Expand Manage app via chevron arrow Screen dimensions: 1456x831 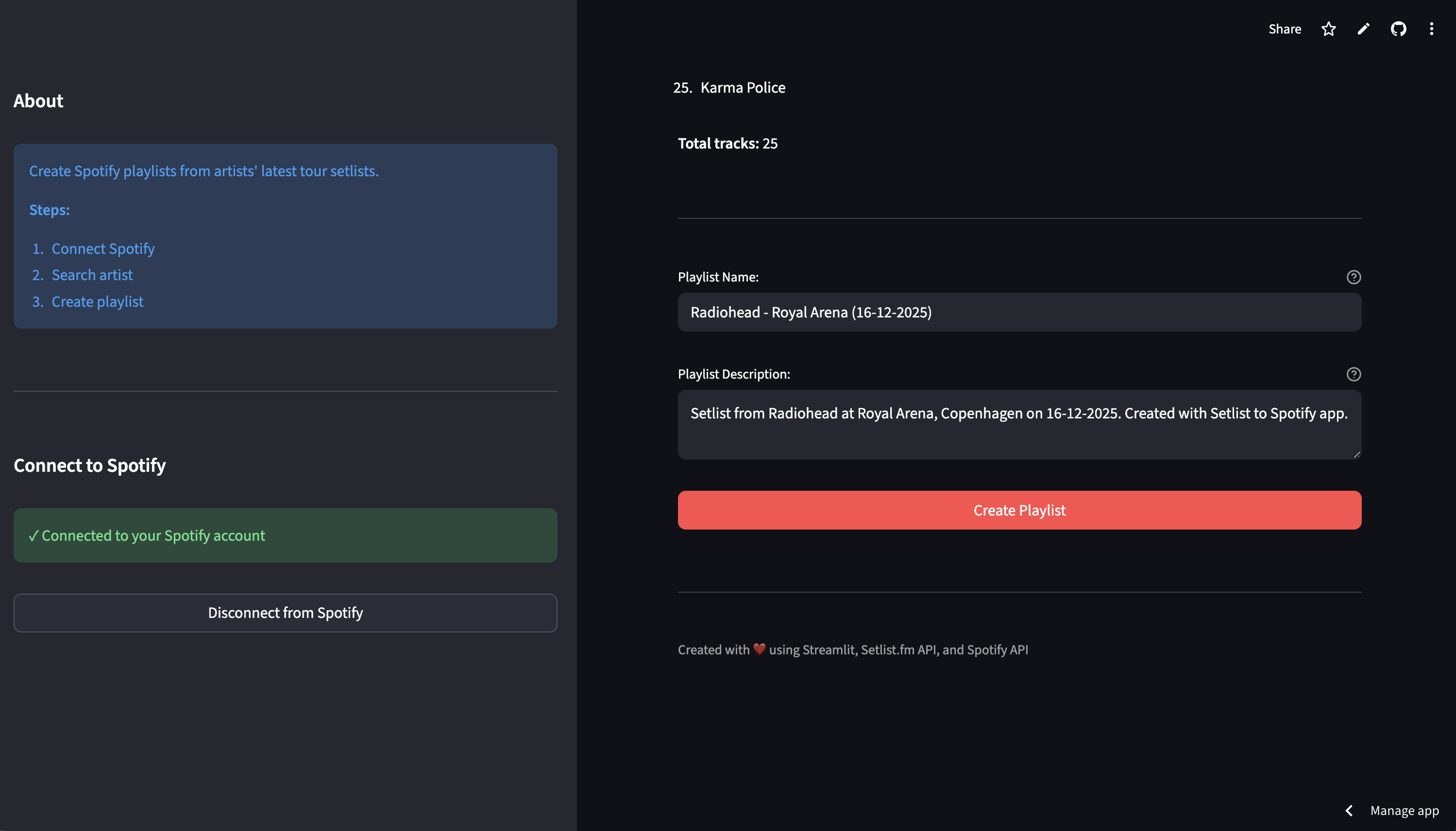point(1349,811)
